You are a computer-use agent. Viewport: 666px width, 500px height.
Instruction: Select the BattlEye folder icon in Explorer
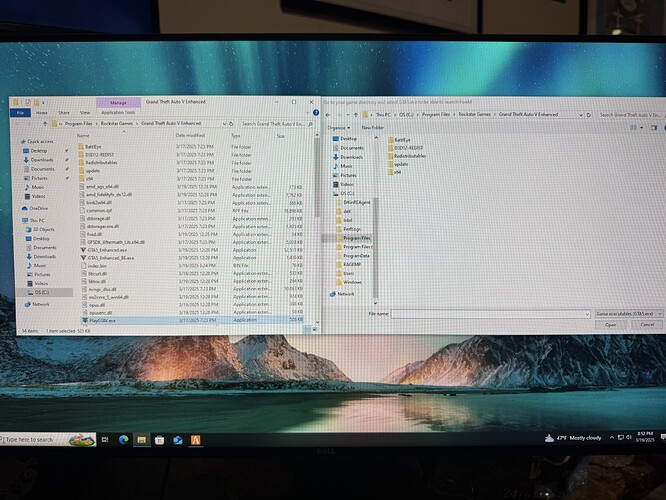click(x=81, y=147)
